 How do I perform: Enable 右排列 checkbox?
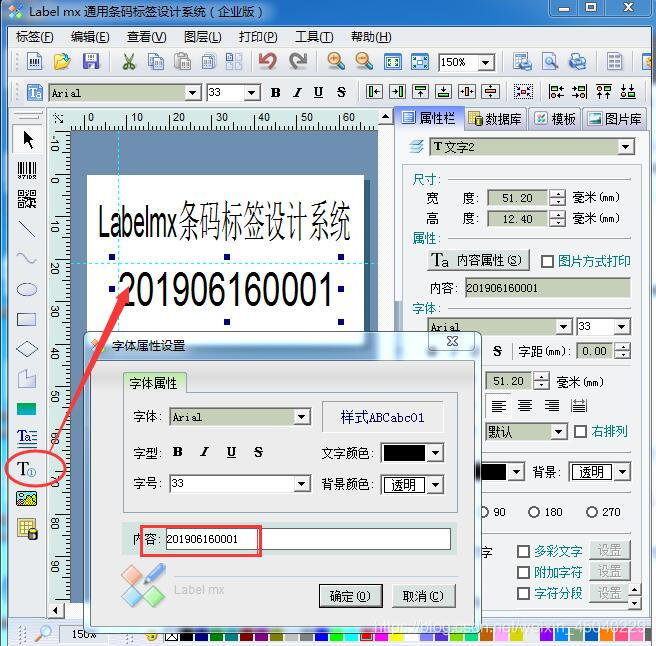click(x=580, y=431)
